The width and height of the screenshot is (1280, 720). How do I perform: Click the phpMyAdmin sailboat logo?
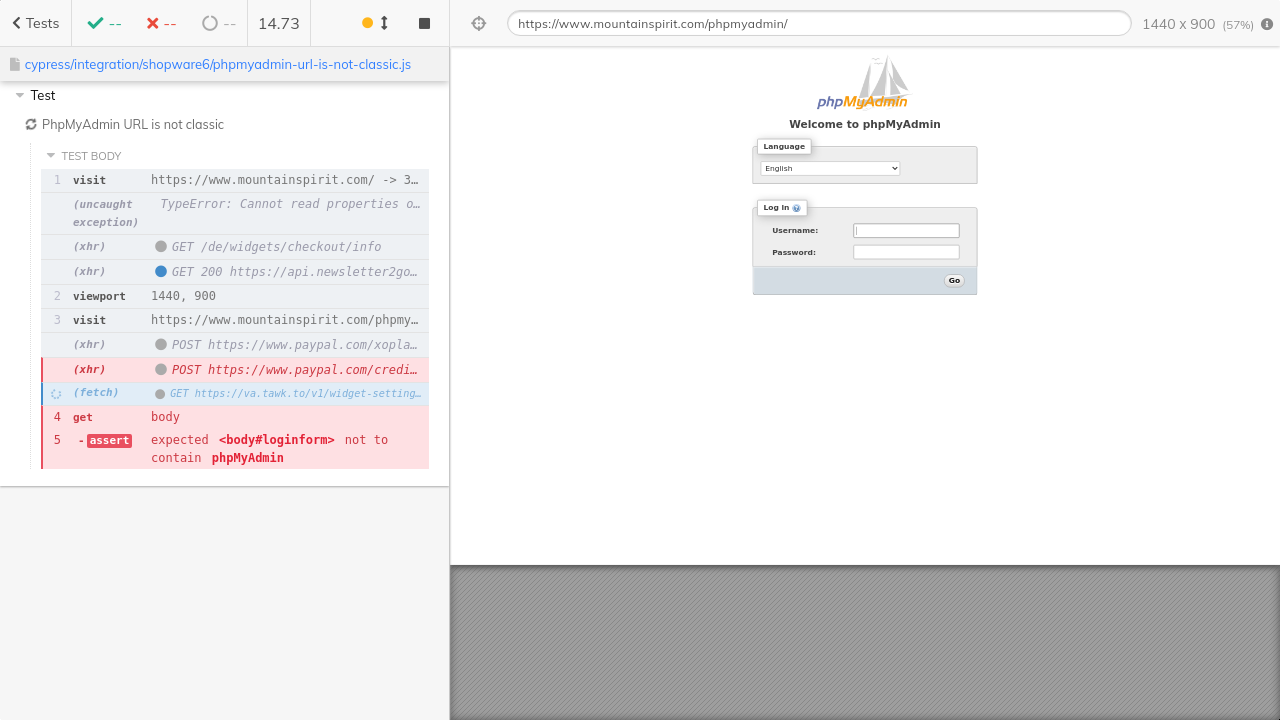pyautogui.click(x=864, y=83)
